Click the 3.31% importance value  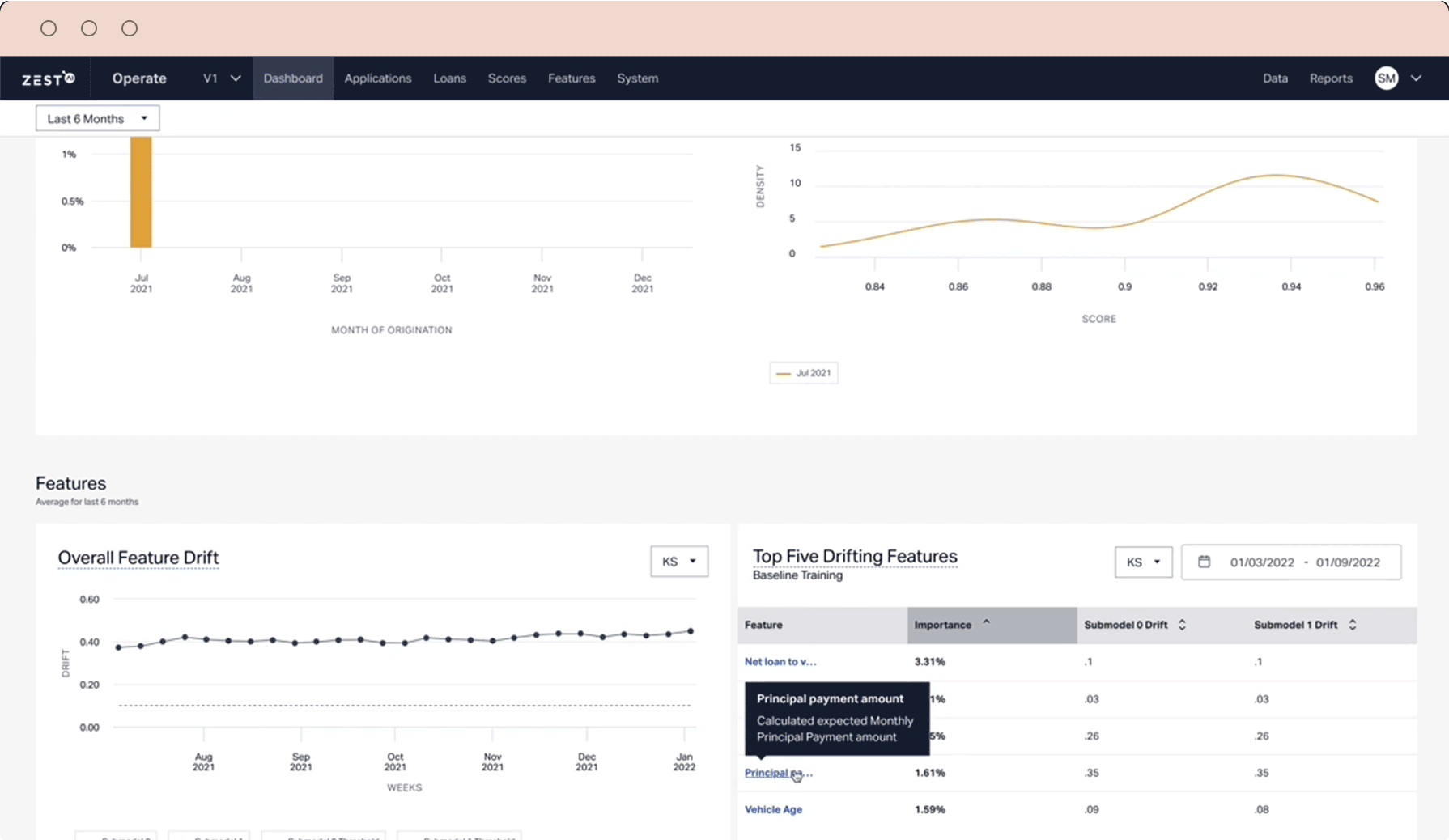[x=929, y=661]
